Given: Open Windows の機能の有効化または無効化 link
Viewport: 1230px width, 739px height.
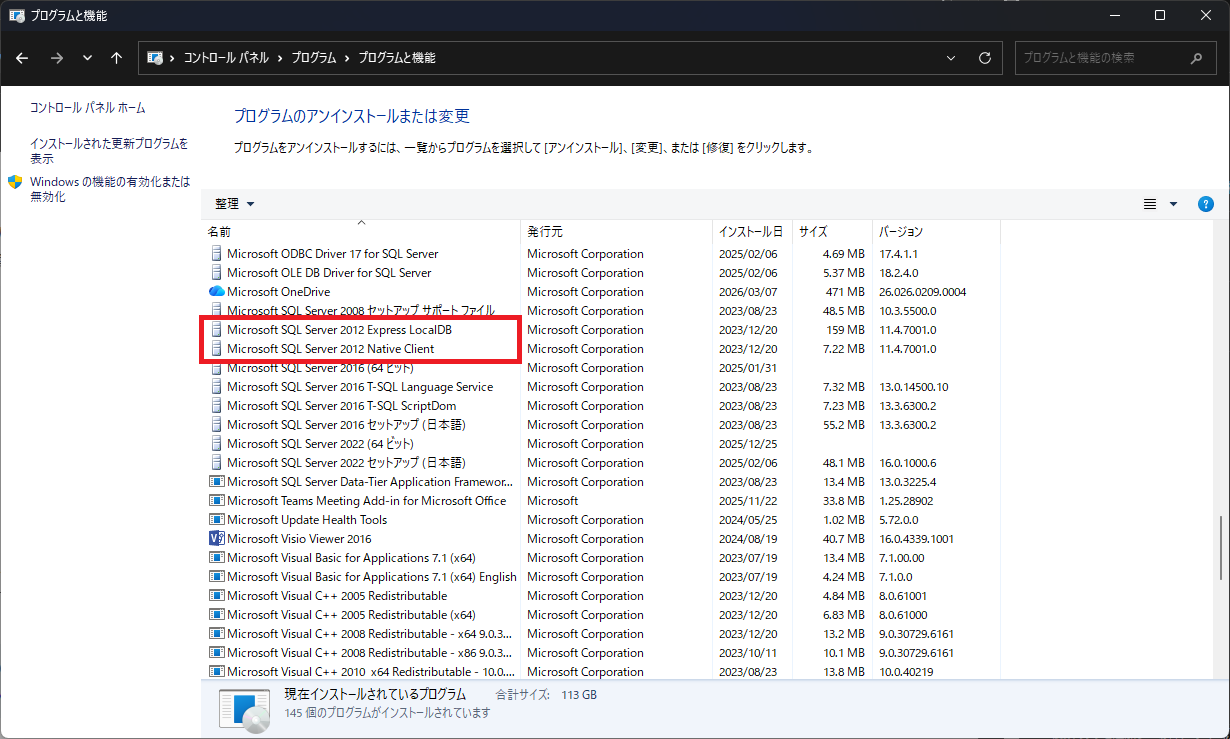Looking at the screenshot, I should click(109, 189).
